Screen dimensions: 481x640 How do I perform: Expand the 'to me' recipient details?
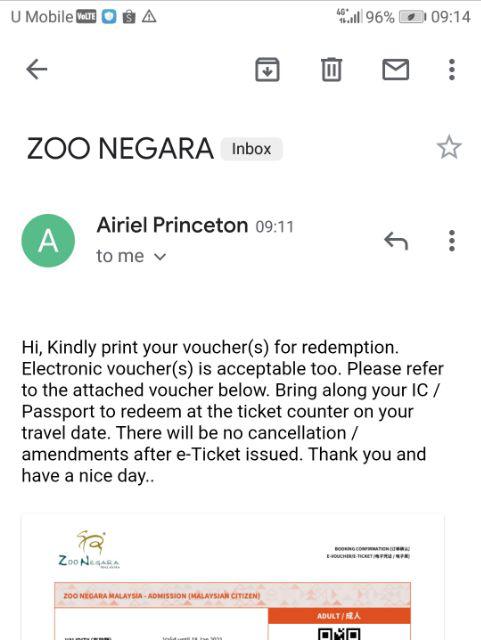[131, 256]
